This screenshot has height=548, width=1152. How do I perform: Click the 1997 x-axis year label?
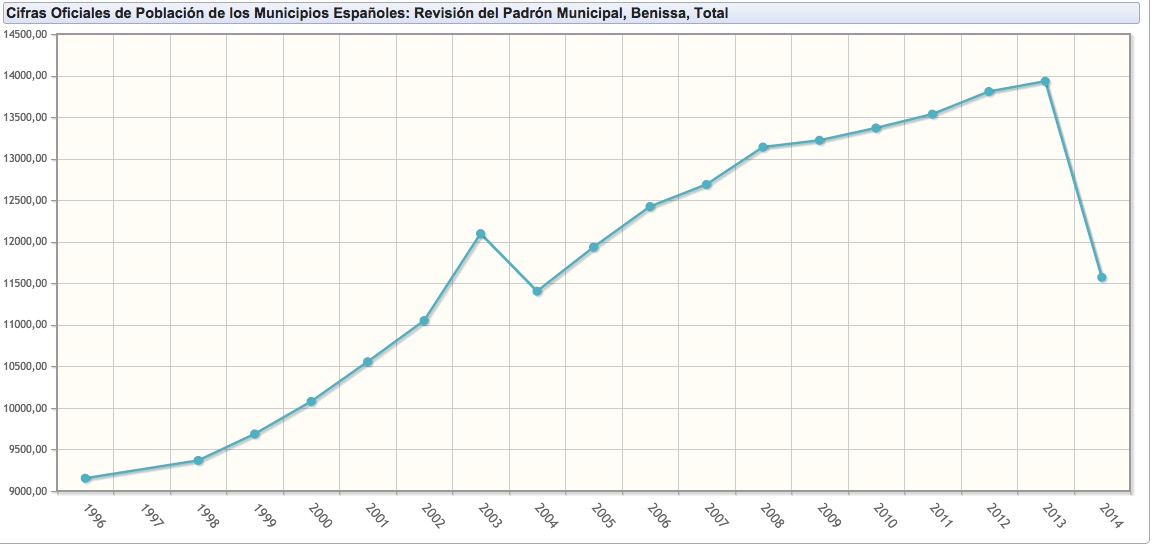(152, 515)
